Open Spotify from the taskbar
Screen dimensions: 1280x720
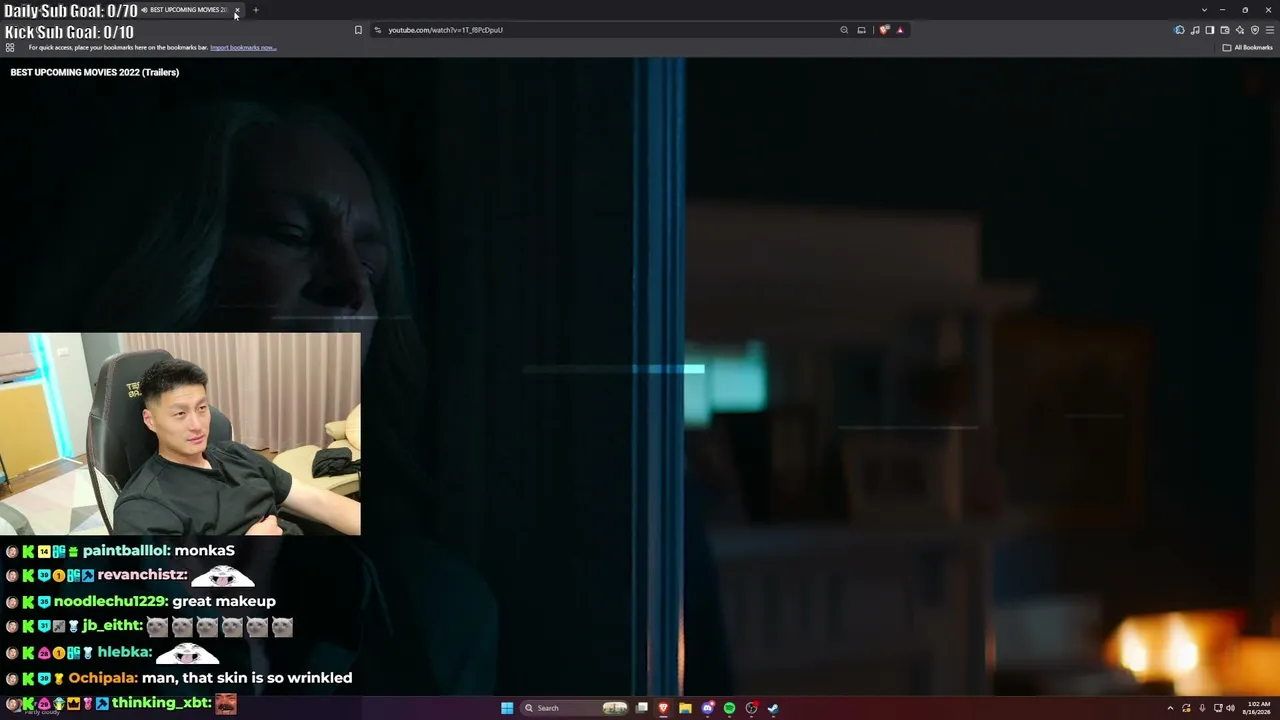[729, 708]
